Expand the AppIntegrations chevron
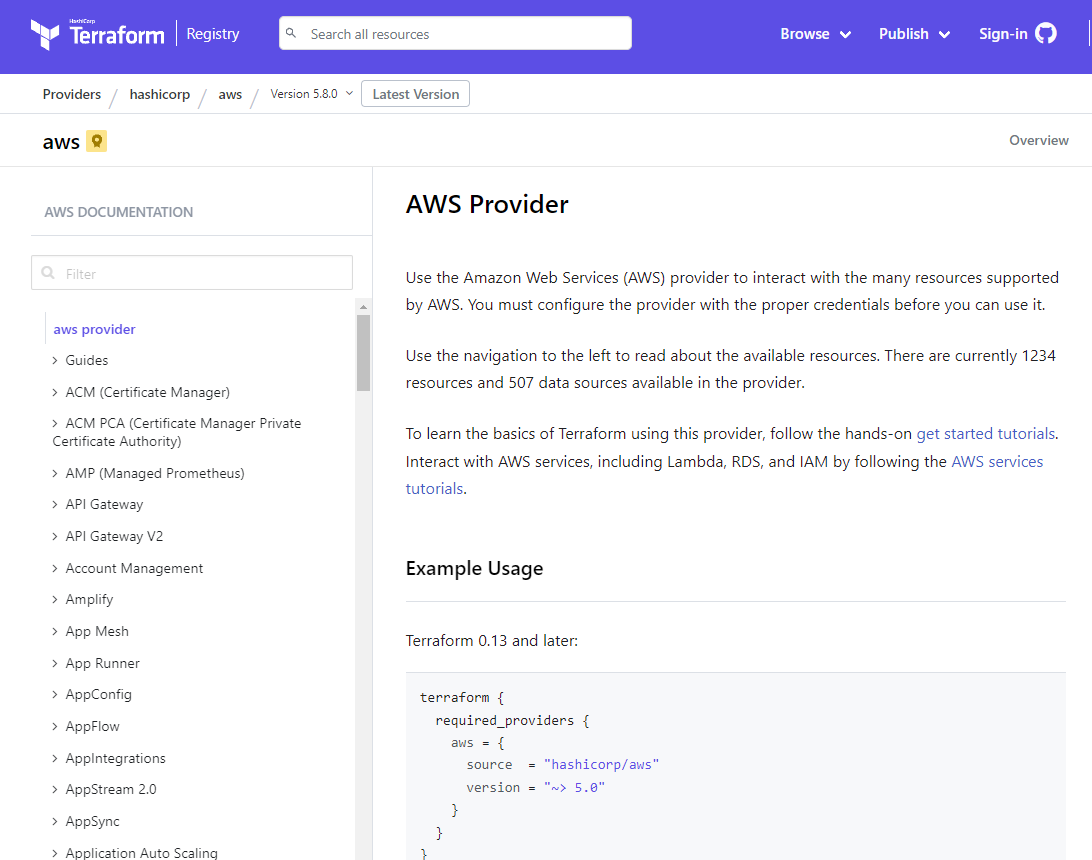This screenshot has height=860, width=1092. [55, 758]
